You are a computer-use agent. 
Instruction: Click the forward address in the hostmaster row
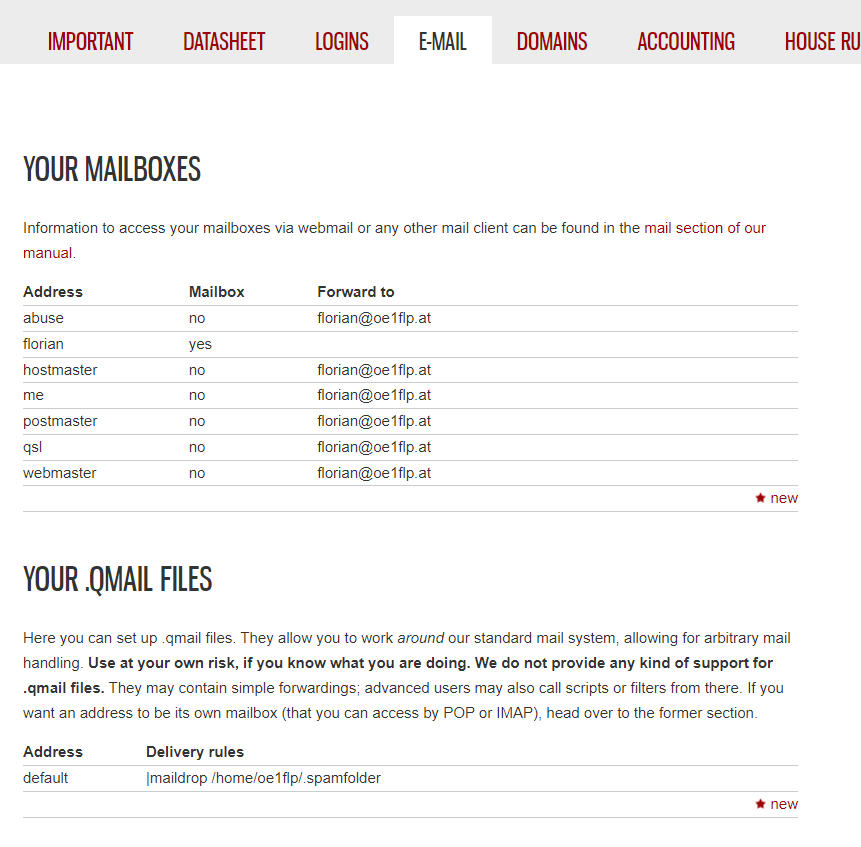[x=374, y=370]
